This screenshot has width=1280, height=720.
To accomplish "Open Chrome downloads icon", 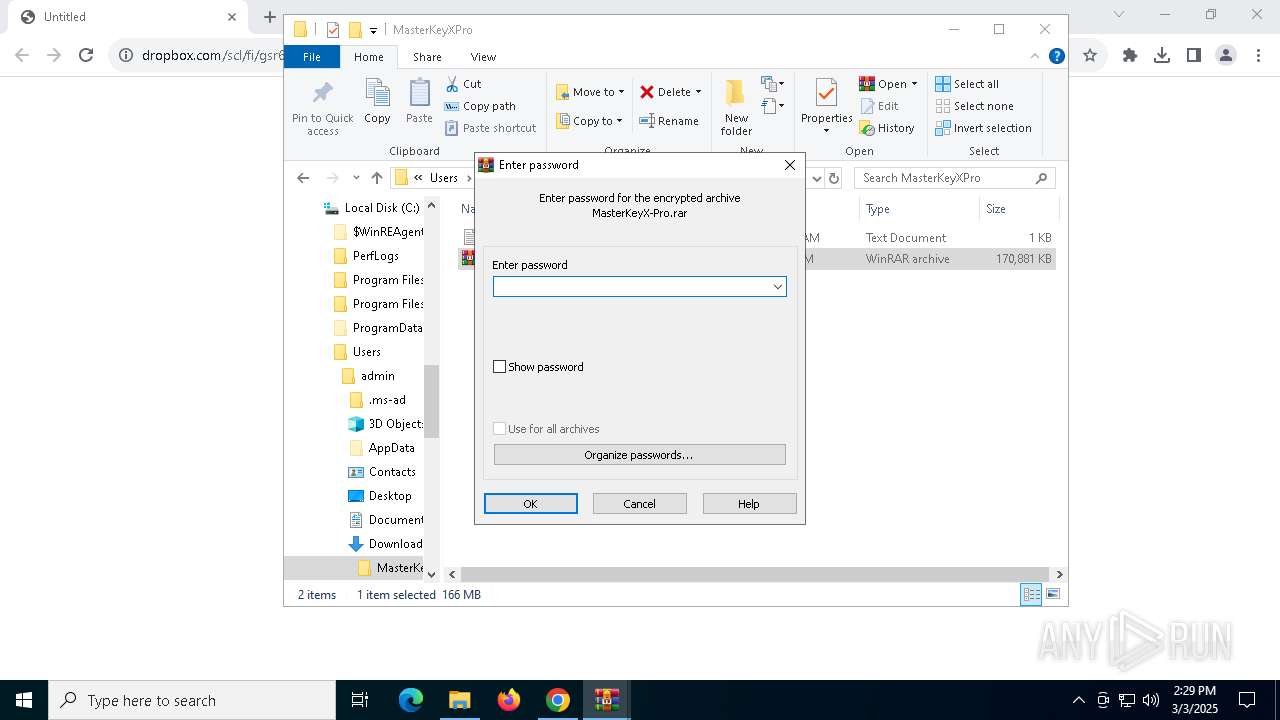I will (1162, 55).
